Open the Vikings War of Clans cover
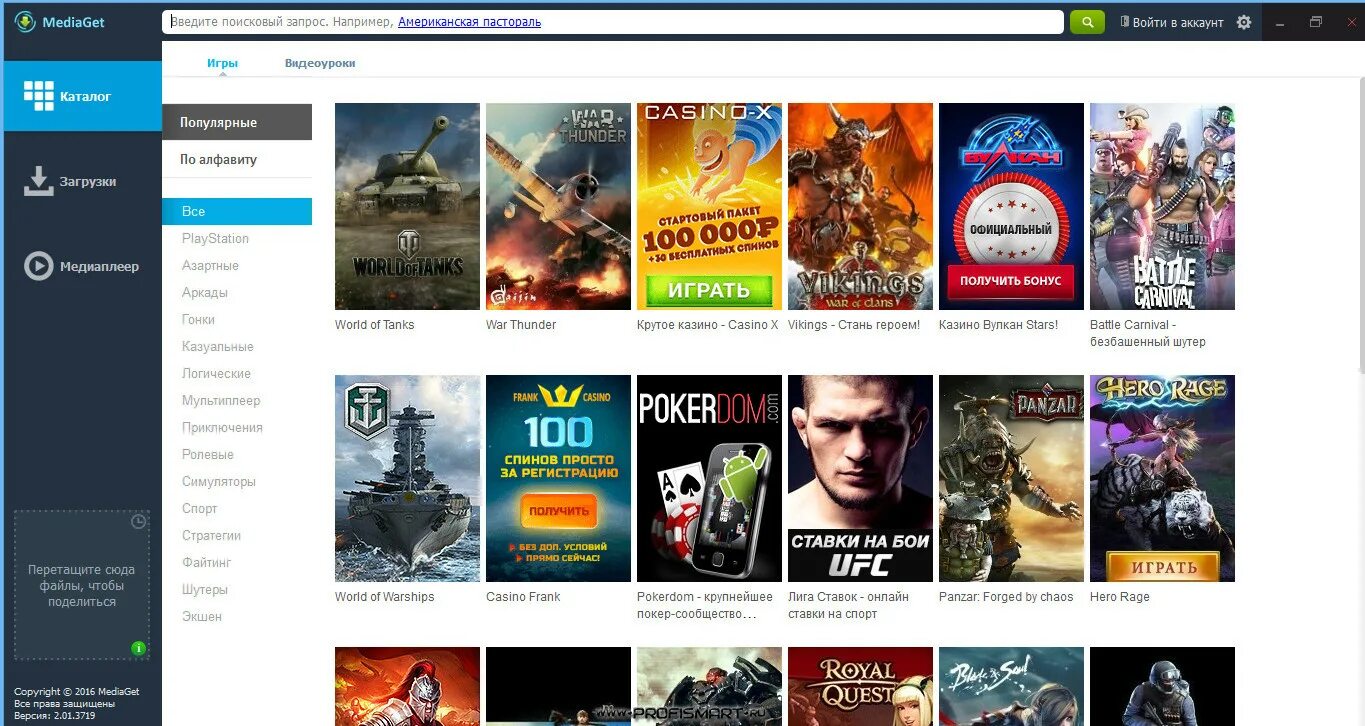The width and height of the screenshot is (1365, 726). click(860, 206)
